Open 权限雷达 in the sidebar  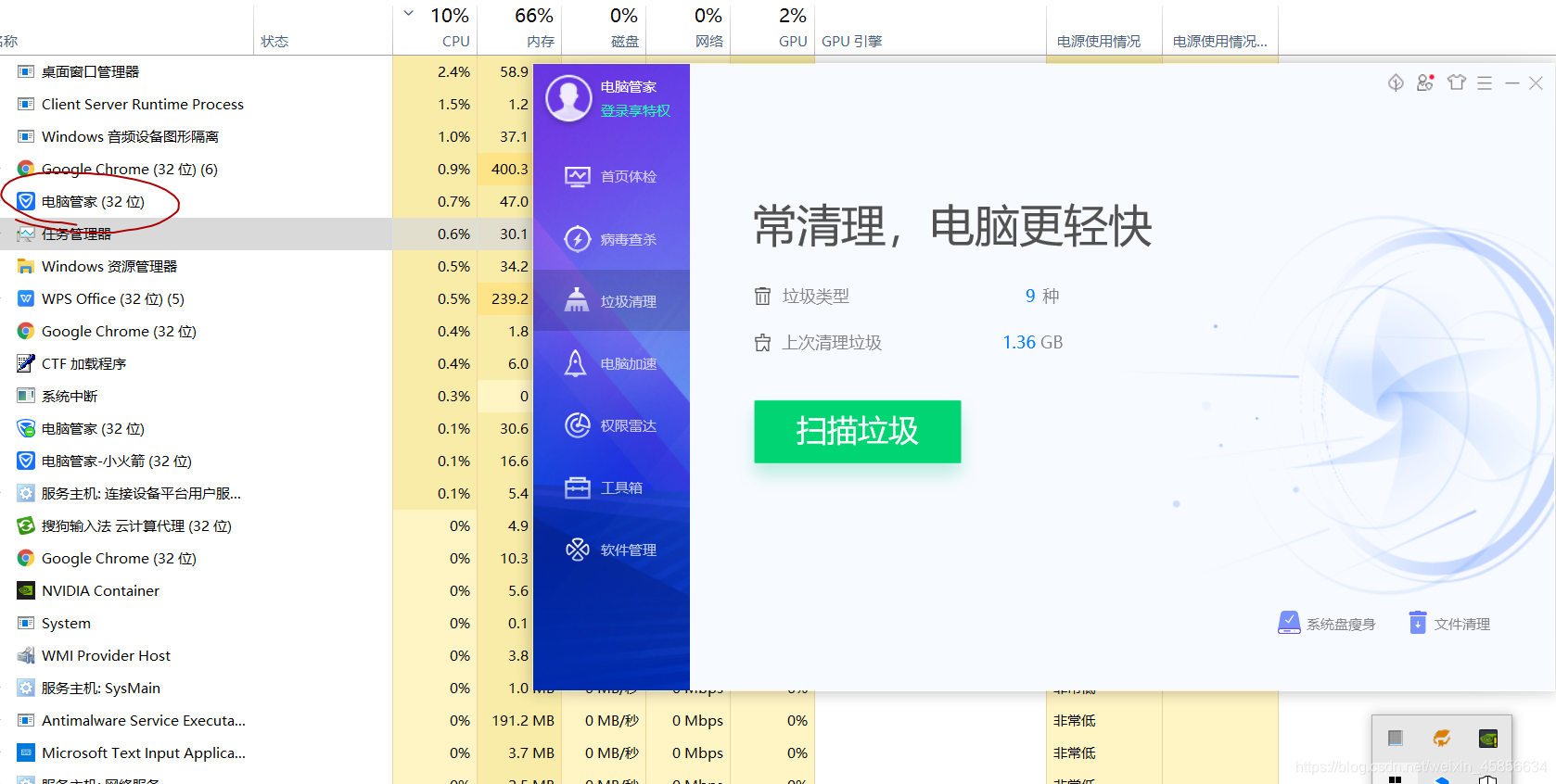click(611, 425)
